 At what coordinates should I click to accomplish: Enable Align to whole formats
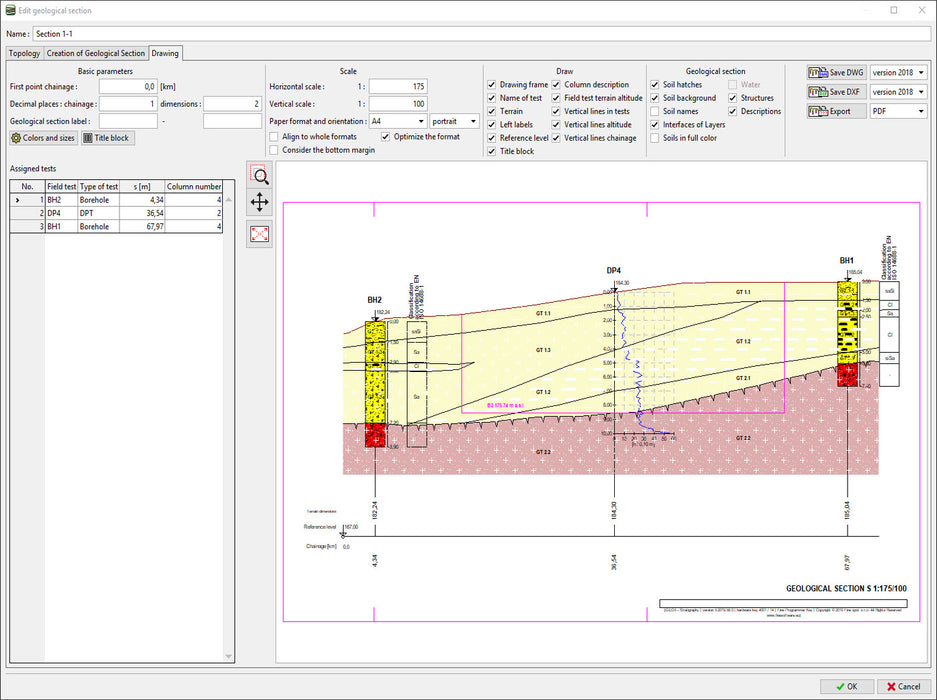(x=273, y=136)
